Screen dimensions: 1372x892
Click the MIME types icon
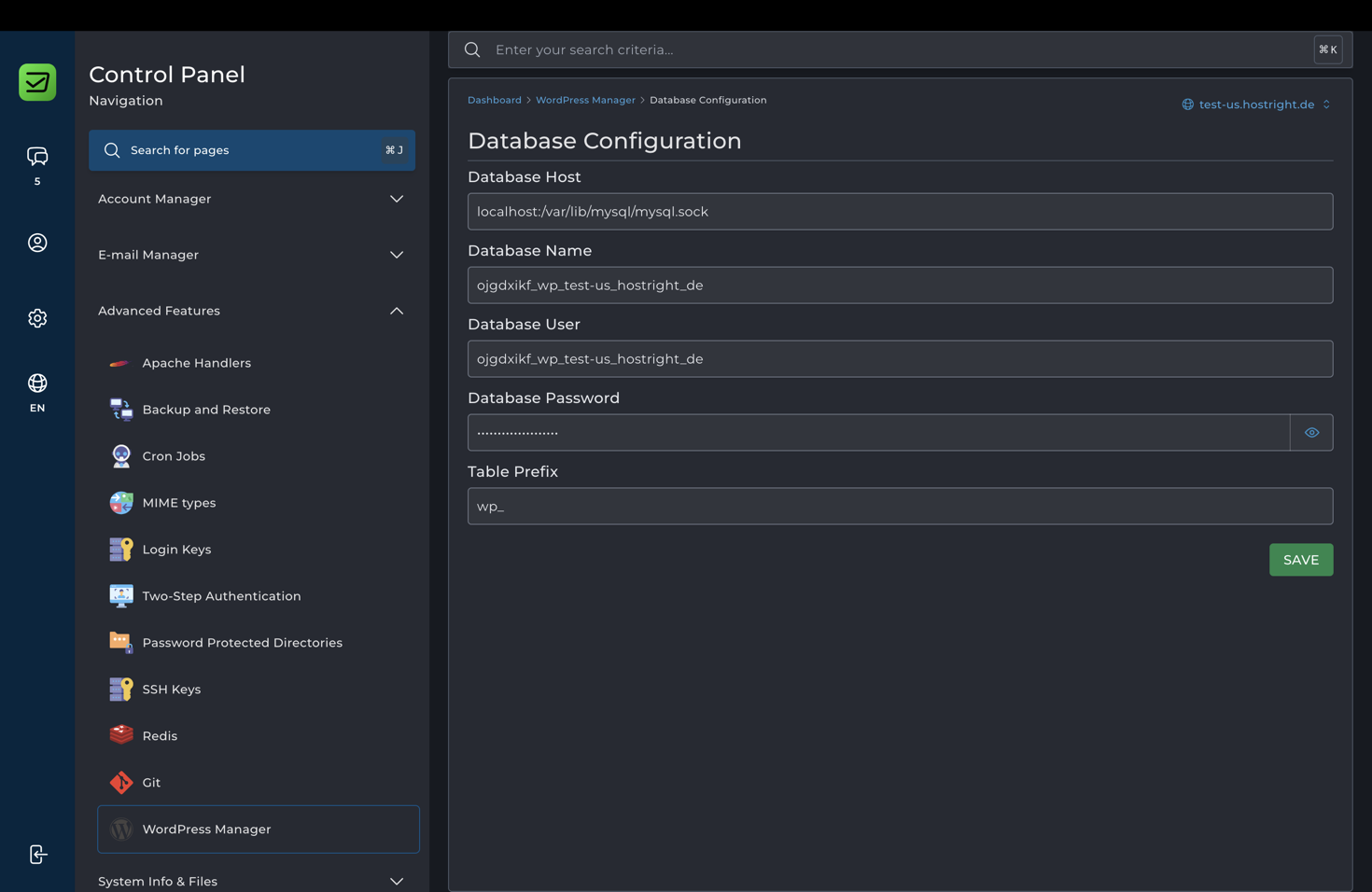point(120,503)
